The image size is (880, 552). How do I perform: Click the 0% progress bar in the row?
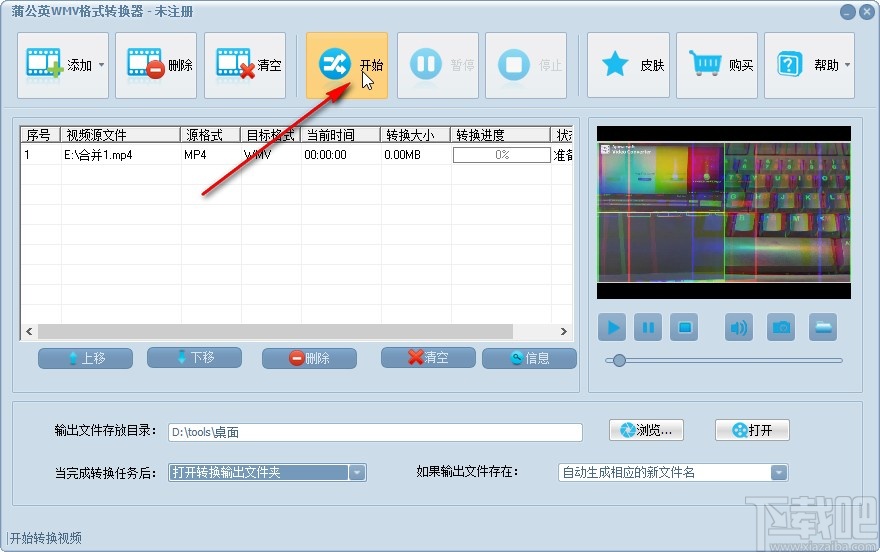502,155
